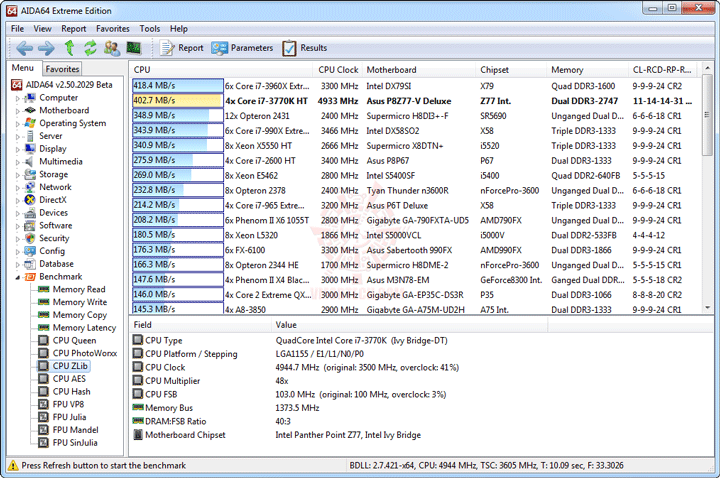Screen dimensions: 720x478
Task: Expand the Software tree node
Action: (x=17, y=226)
